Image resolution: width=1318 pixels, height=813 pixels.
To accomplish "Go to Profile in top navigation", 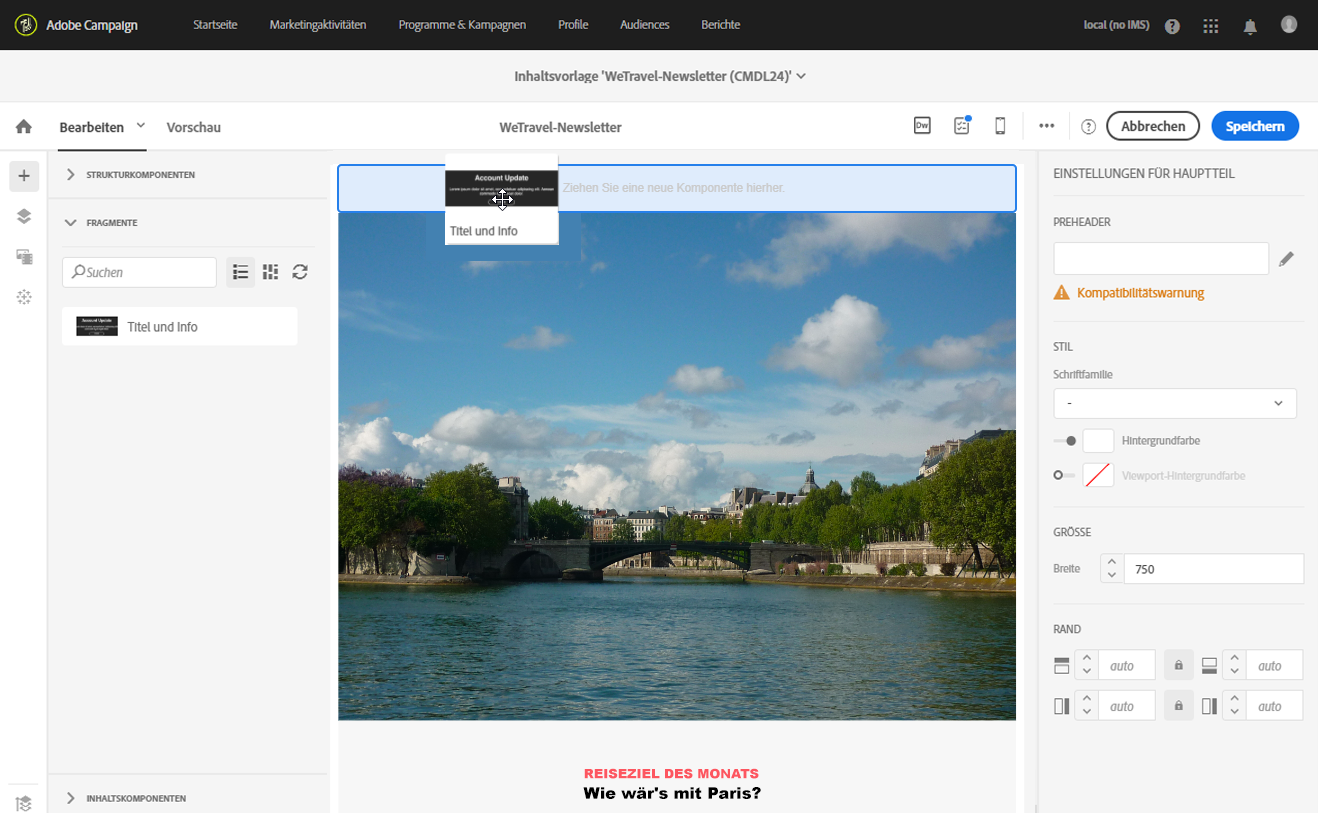I will tap(573, 25).
